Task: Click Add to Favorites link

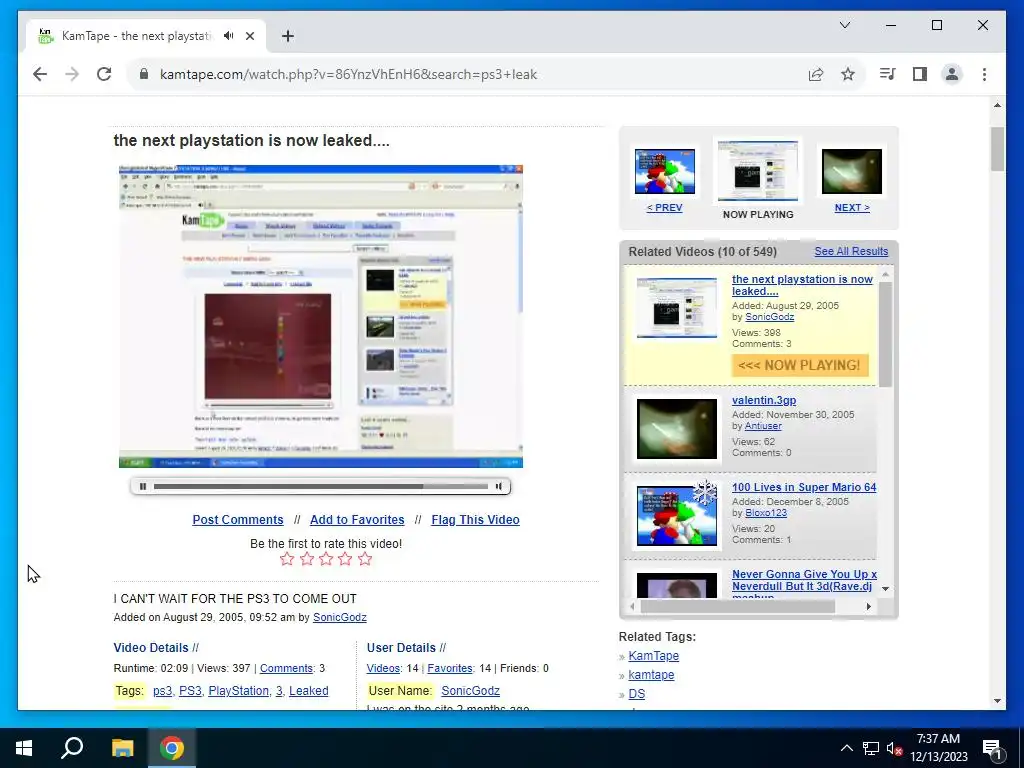Action: [357, 520]
